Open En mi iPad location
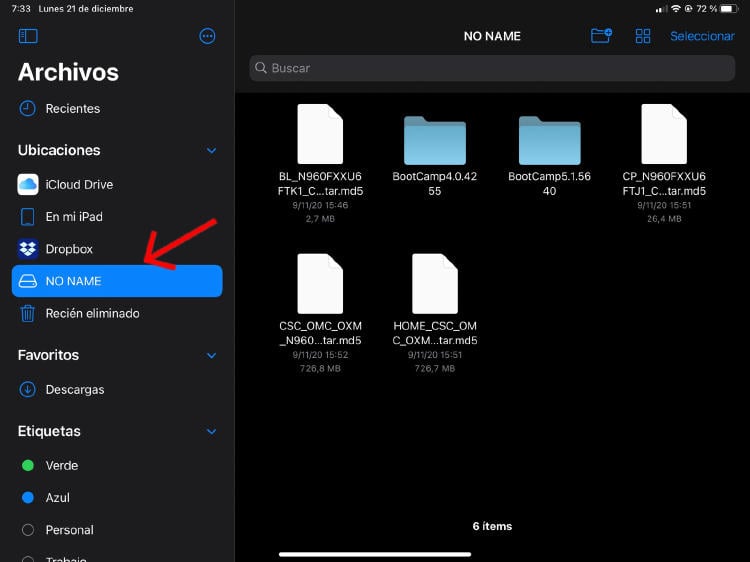 tap(73, 217)
